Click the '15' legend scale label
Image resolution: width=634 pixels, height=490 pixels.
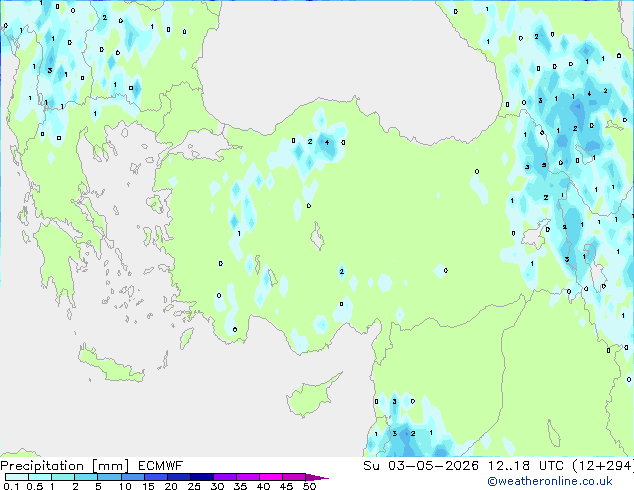point(148,486)
